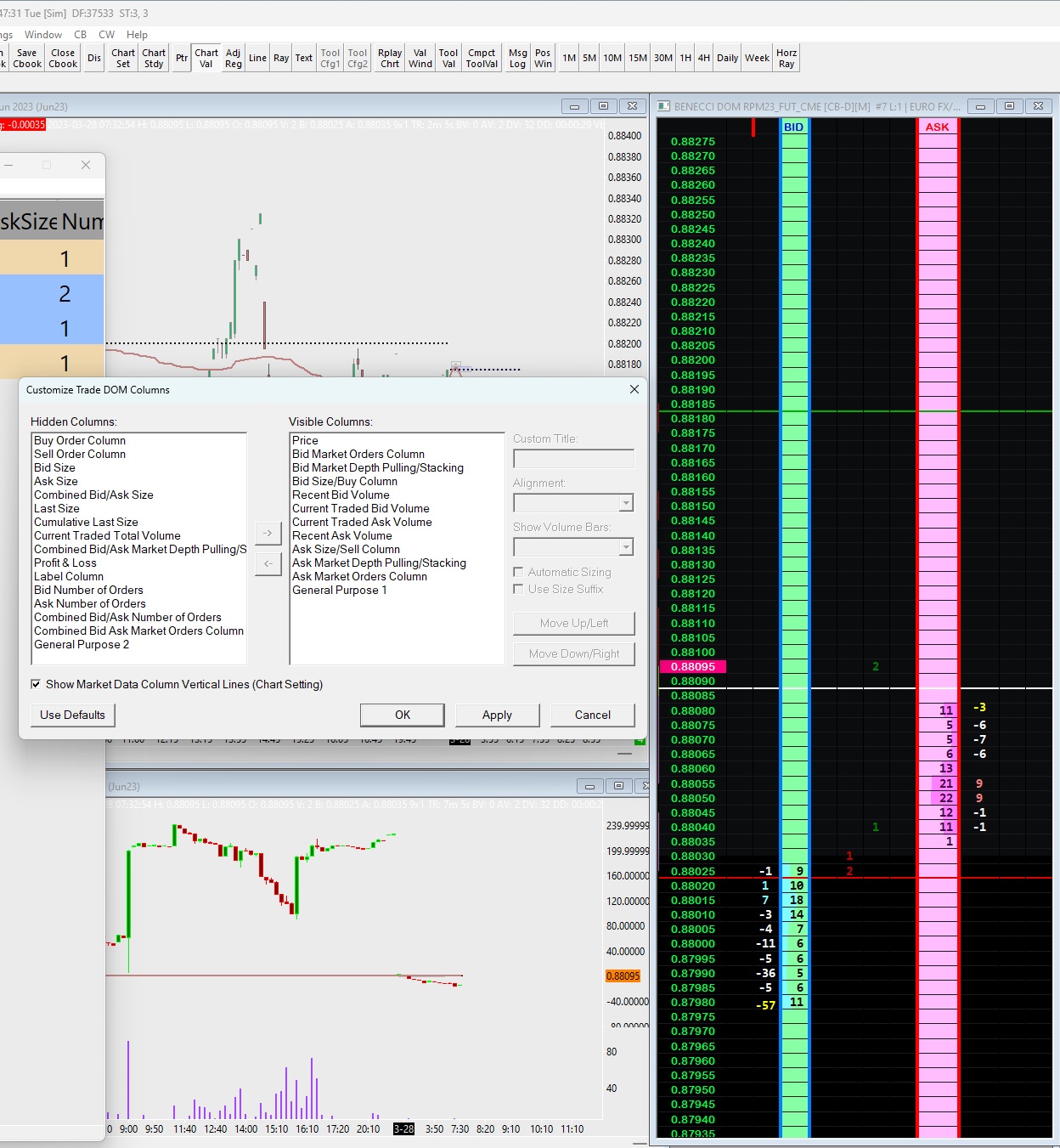1060x1148 pixels.
Task: Enable the Automatic Sizing checkbox
Action: [519, 572]
